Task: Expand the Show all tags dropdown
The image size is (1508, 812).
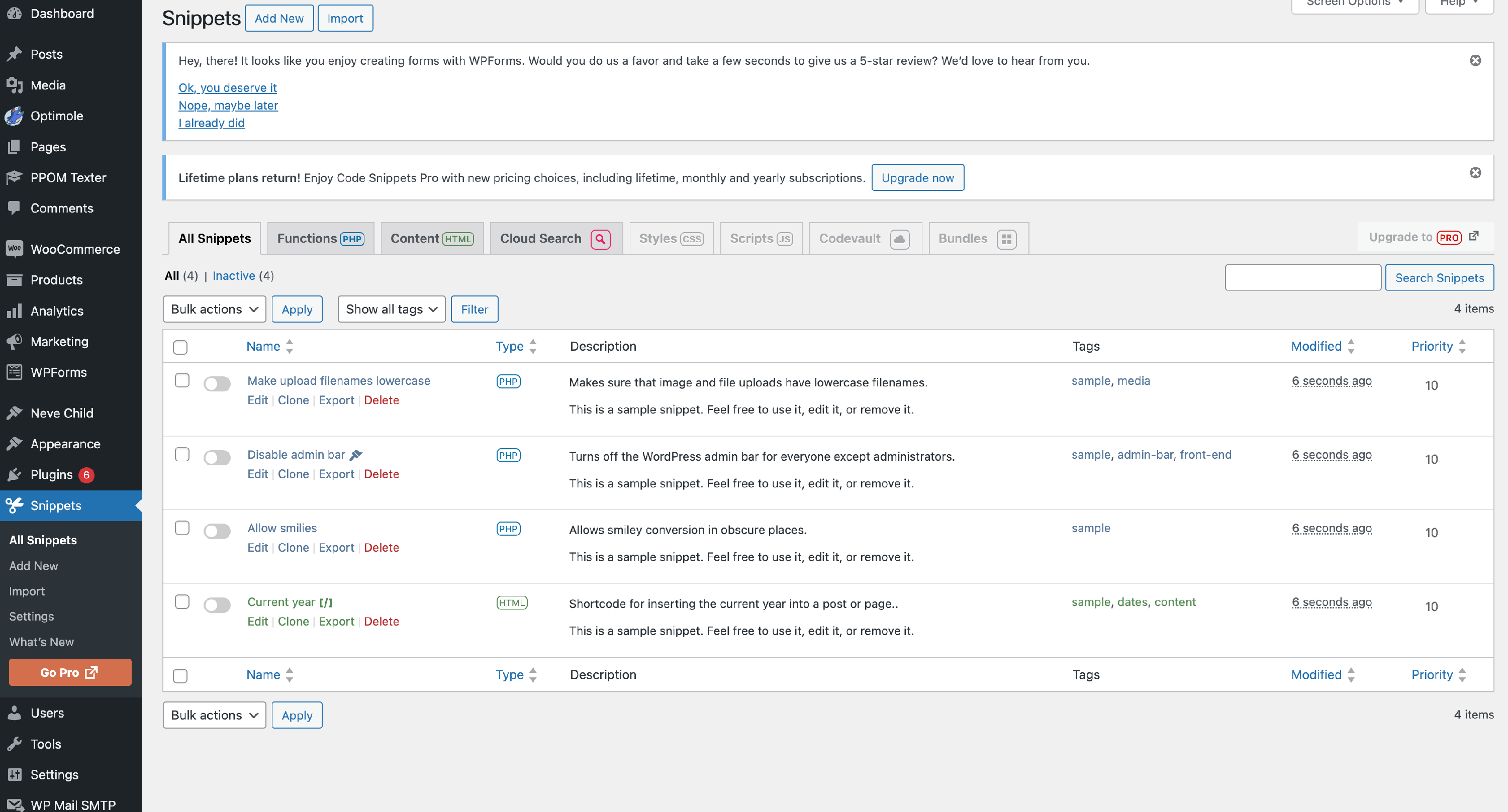Action: tap(391, 309)
